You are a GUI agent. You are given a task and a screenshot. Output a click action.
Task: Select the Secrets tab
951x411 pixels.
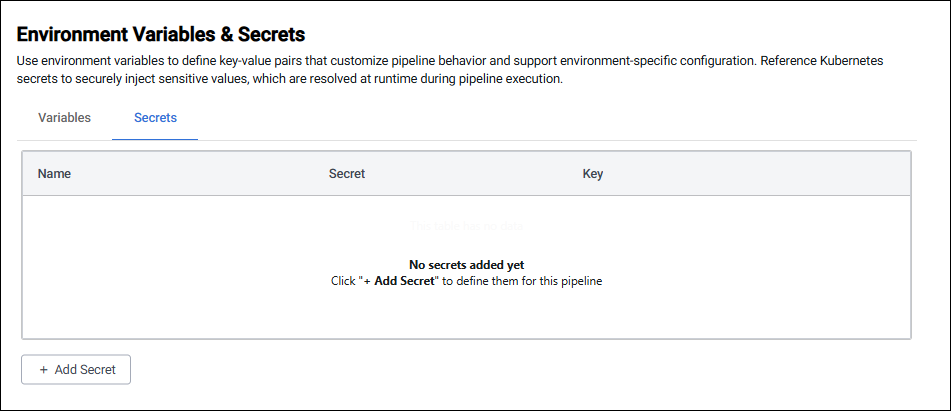coord(155,118)
